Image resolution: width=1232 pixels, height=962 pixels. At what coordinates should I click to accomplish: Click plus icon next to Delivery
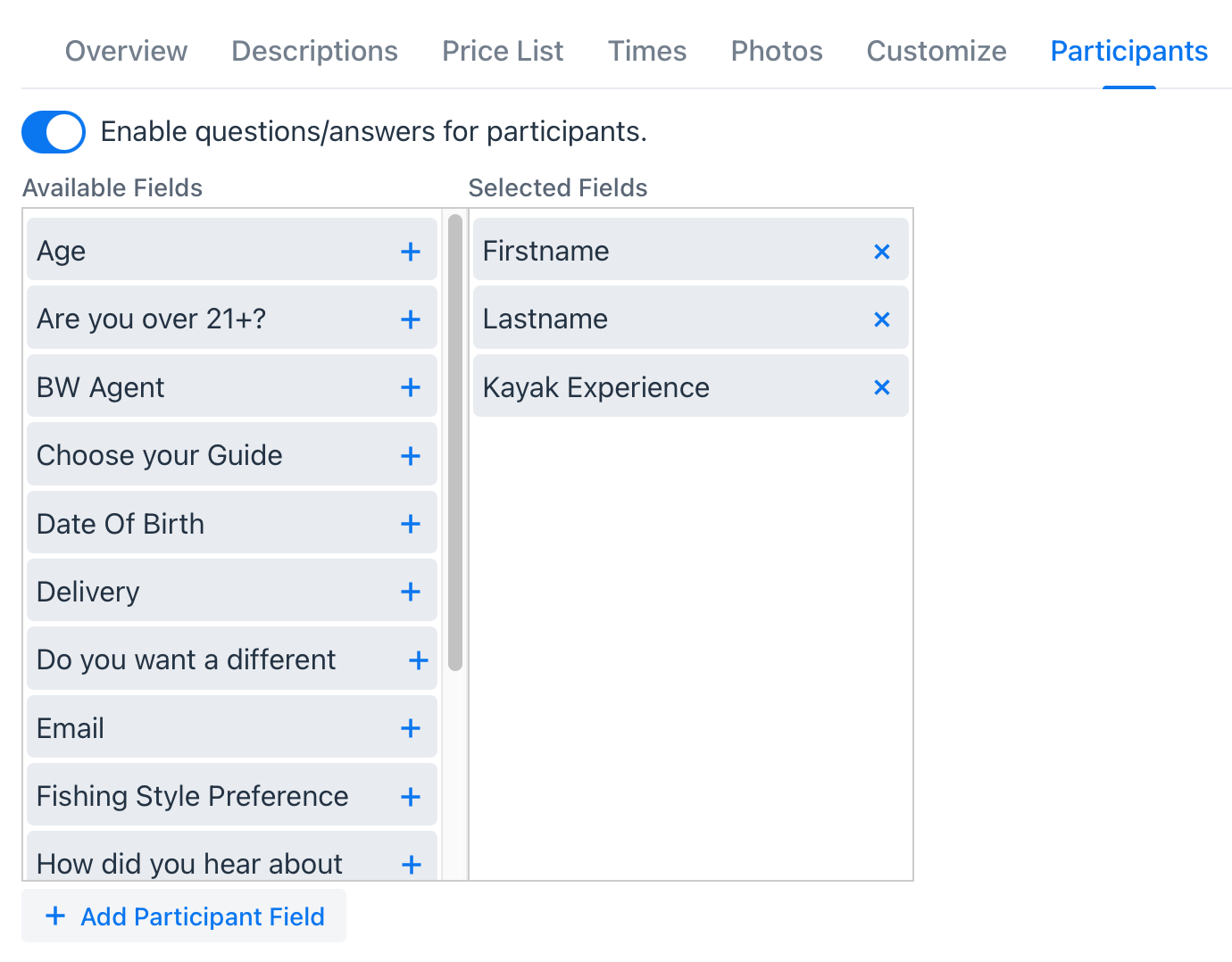[x=411, y=592]
